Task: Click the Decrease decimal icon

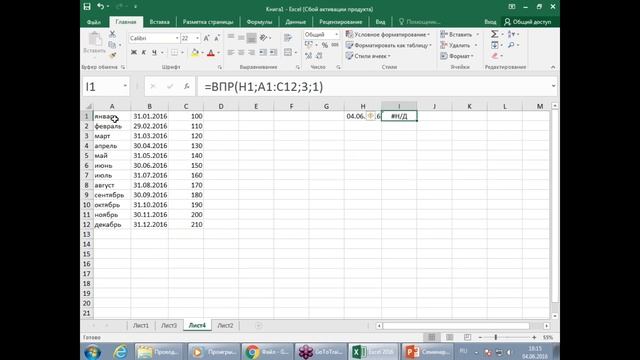Action: coord(319,56)
